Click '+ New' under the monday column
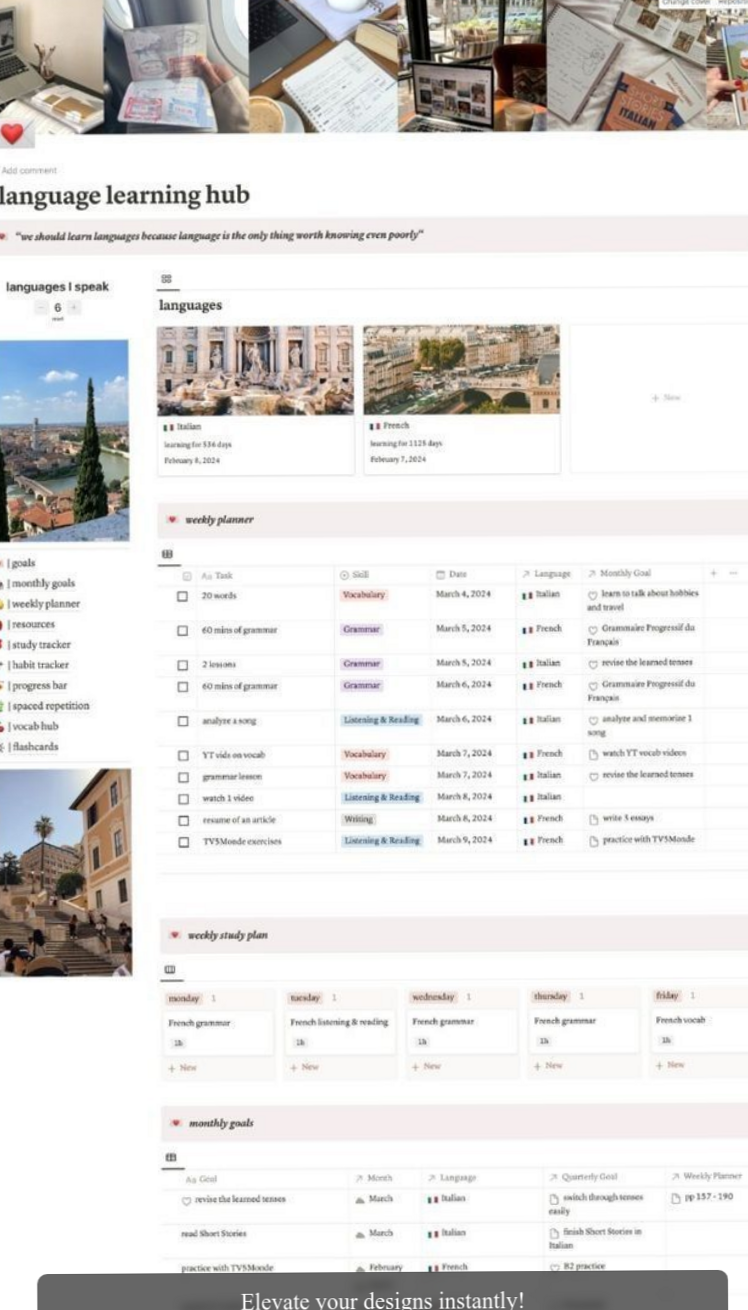Viewport: 748px width, 1310px height. coord(183,1067)
